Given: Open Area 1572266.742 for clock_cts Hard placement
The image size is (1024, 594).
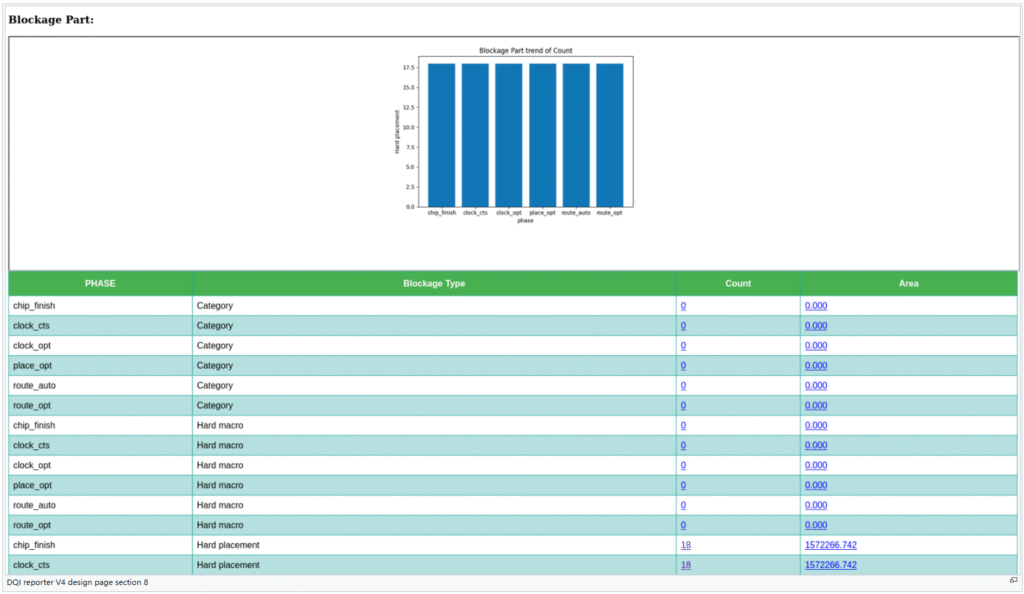Looking at the screenshot, I should pyautogui.click(x=830, y=565).
